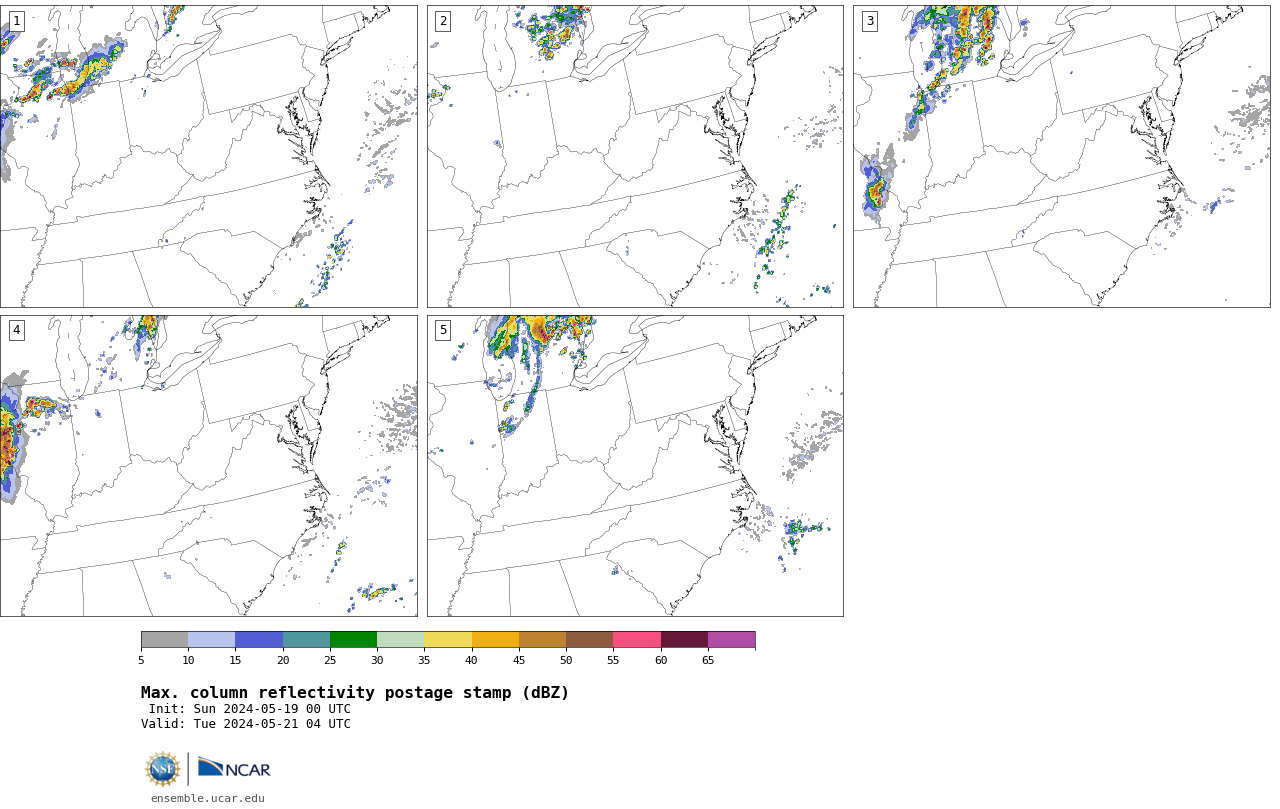The height and width of the screenshot is (809, 1280).
Task: Click the panel number label 4
Action: point(16,330)
